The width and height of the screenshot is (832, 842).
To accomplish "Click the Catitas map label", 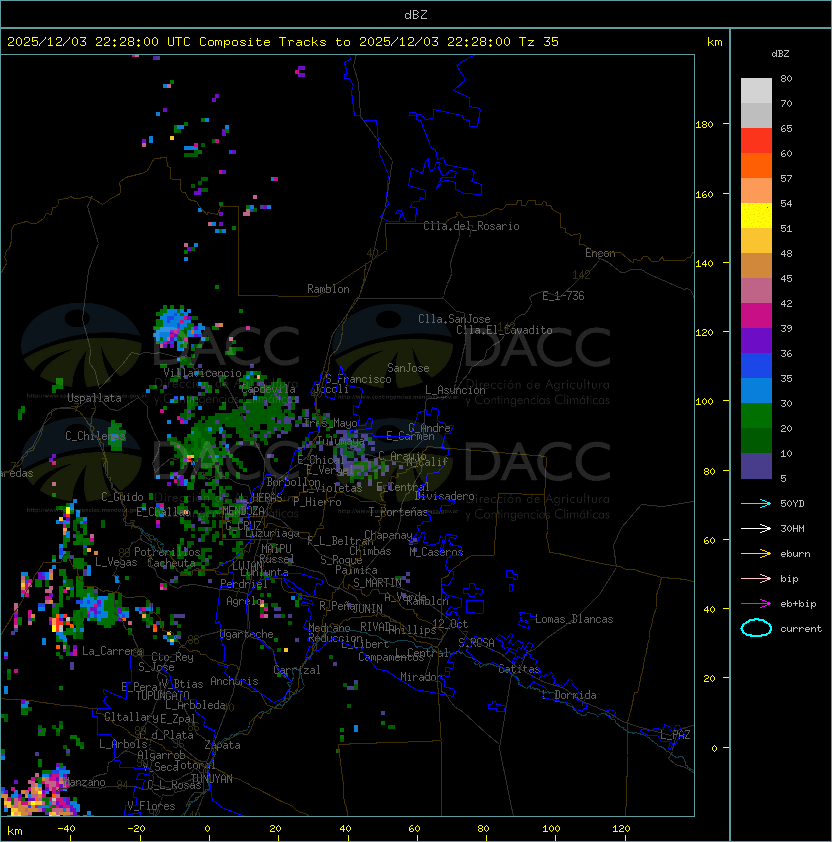I will 519,669.
